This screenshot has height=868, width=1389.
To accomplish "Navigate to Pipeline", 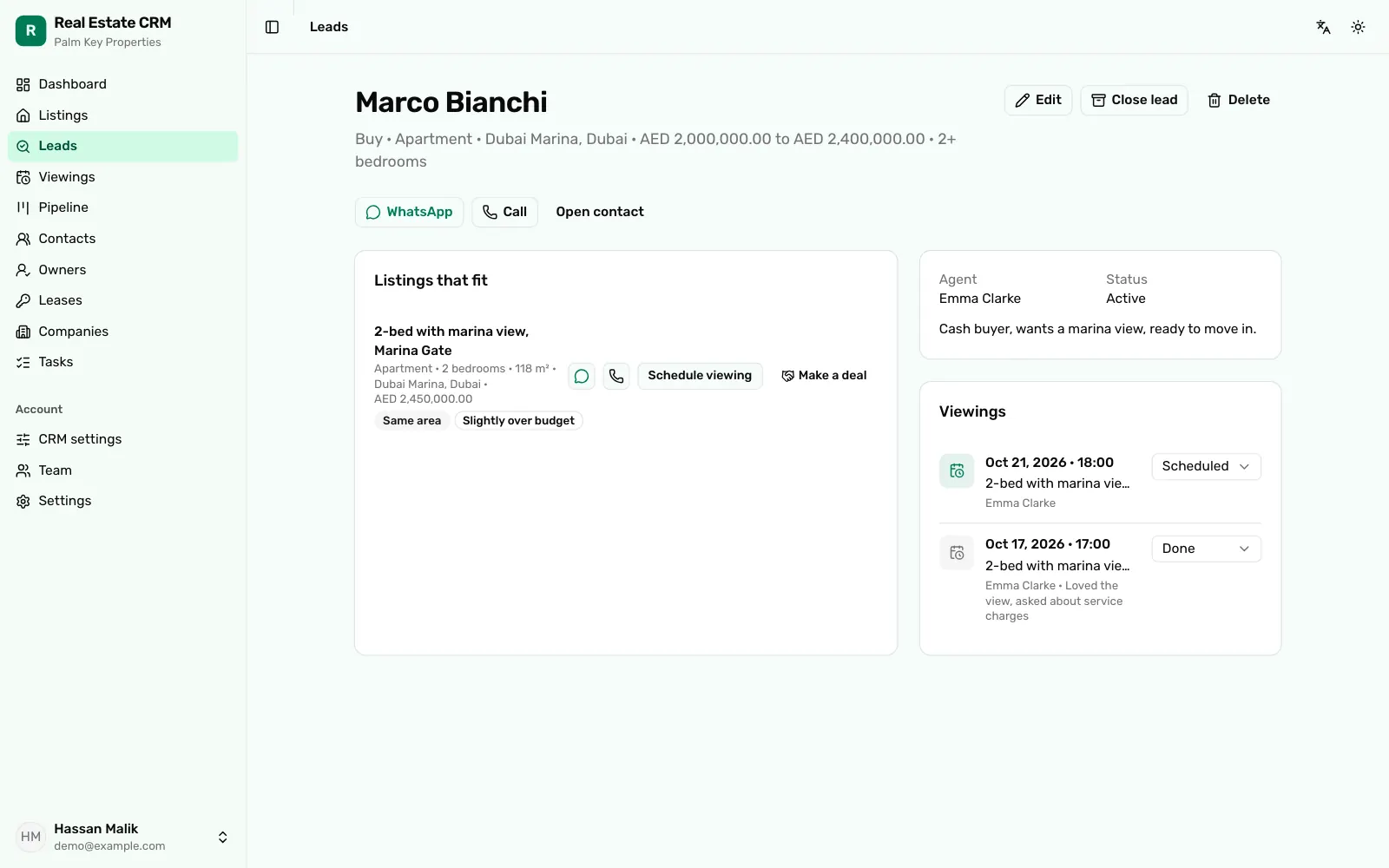I will 122,207.
